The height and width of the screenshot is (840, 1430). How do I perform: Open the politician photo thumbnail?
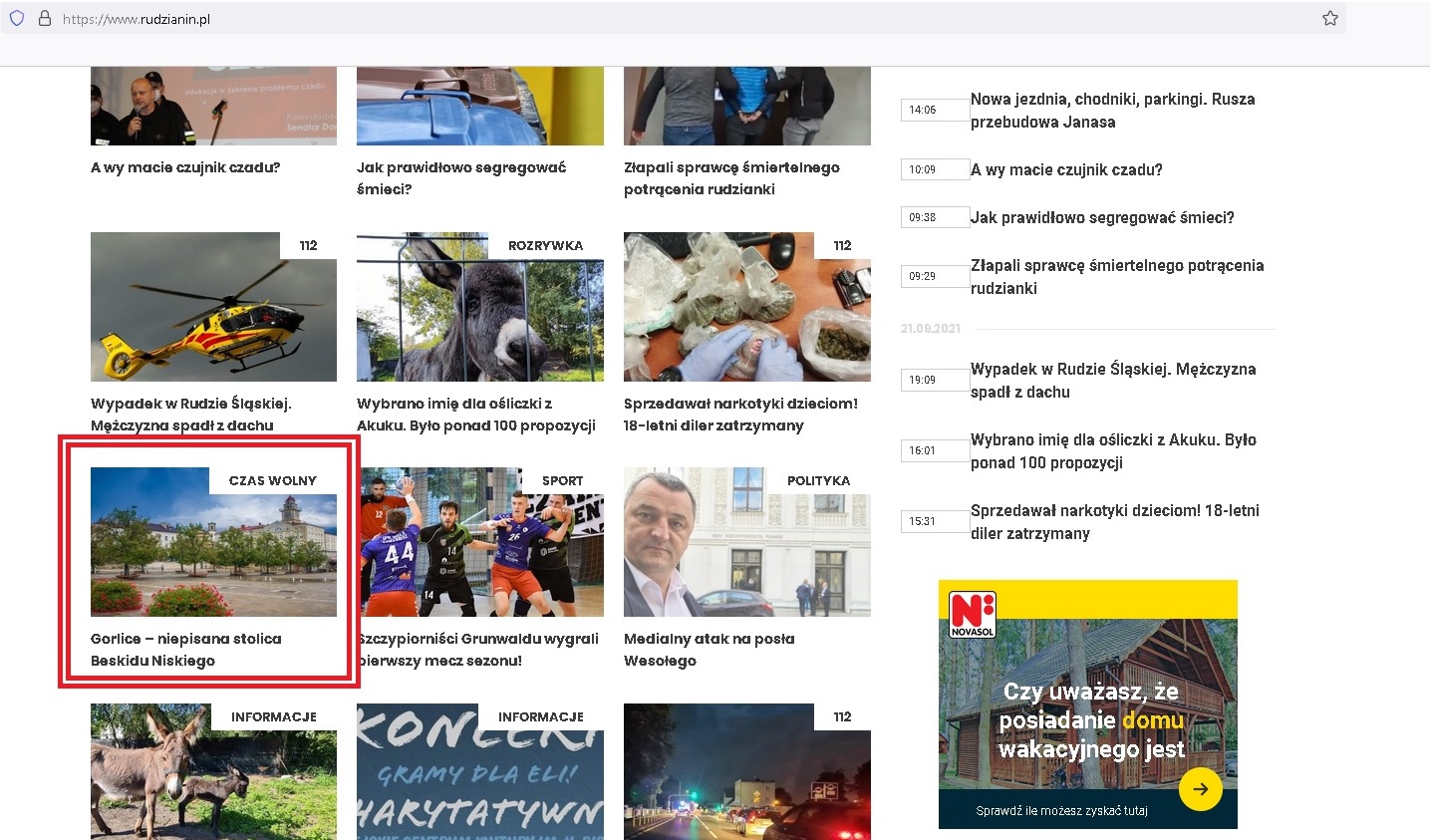(747, 542)
